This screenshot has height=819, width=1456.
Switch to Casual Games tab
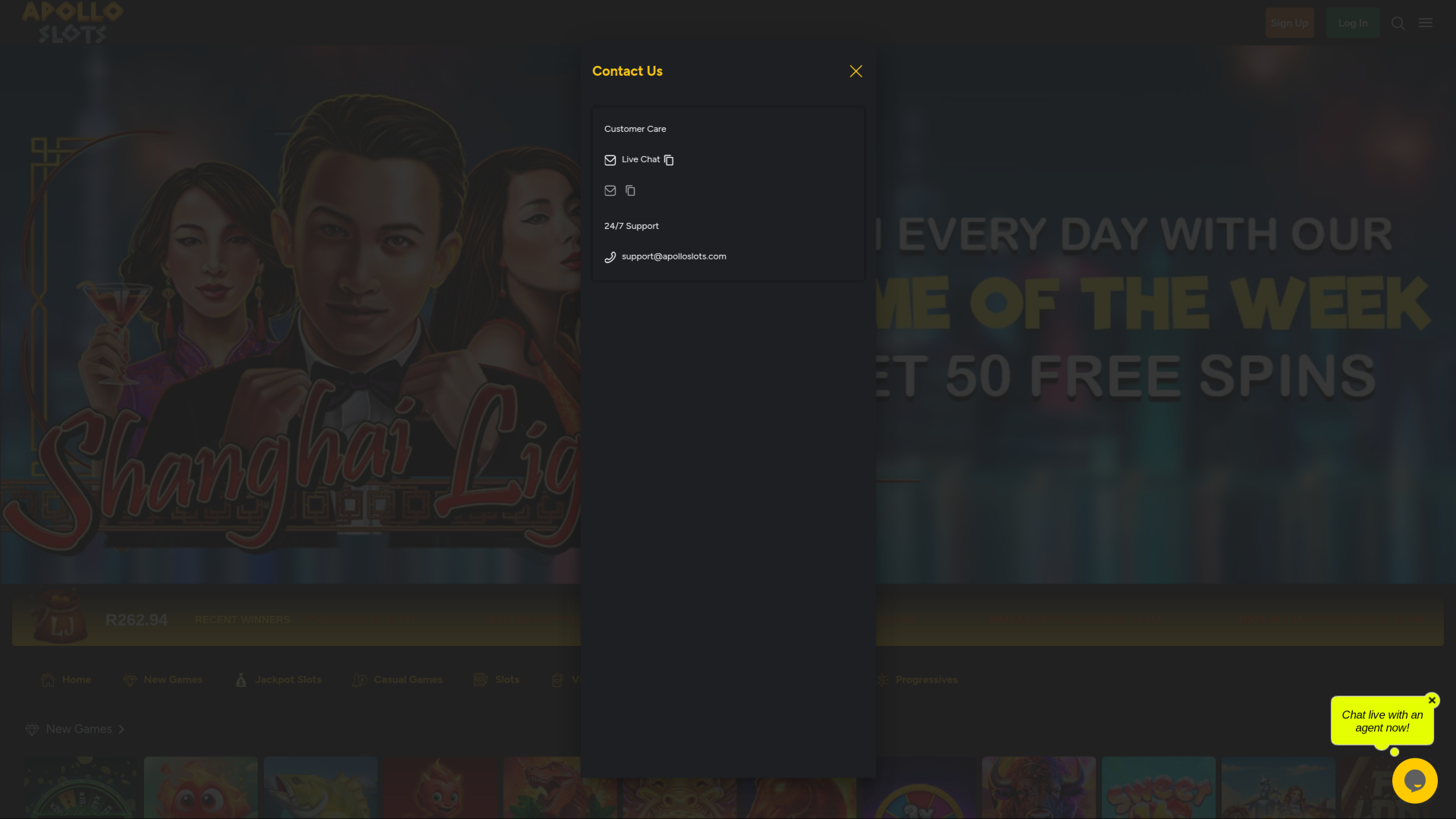pyautogui.click(x=397, y=679)
